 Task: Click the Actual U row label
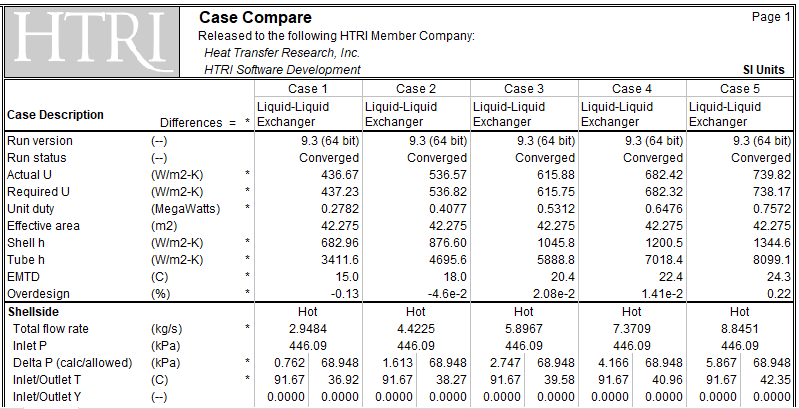(29, 175)
